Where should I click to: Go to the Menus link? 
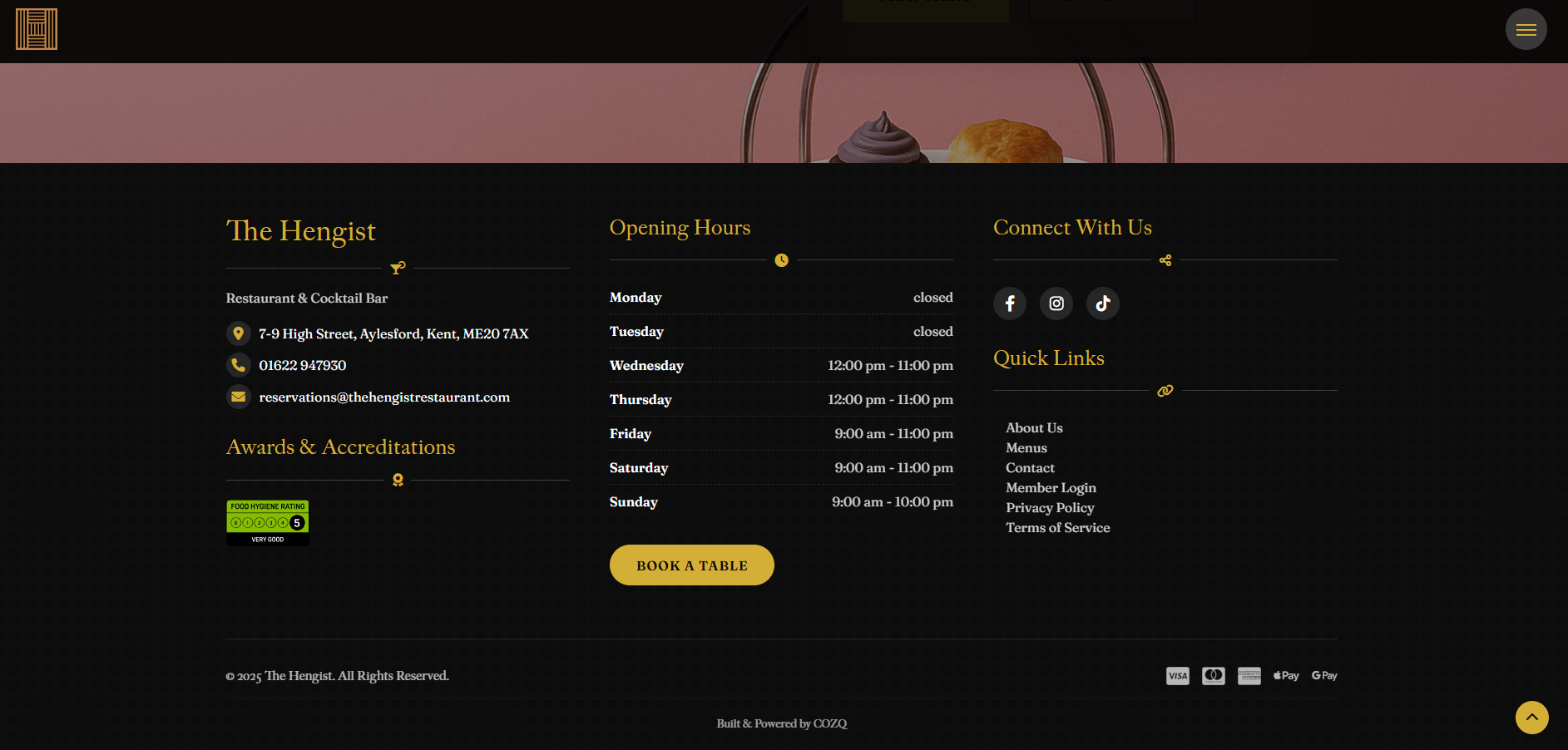coord(1026,448)
